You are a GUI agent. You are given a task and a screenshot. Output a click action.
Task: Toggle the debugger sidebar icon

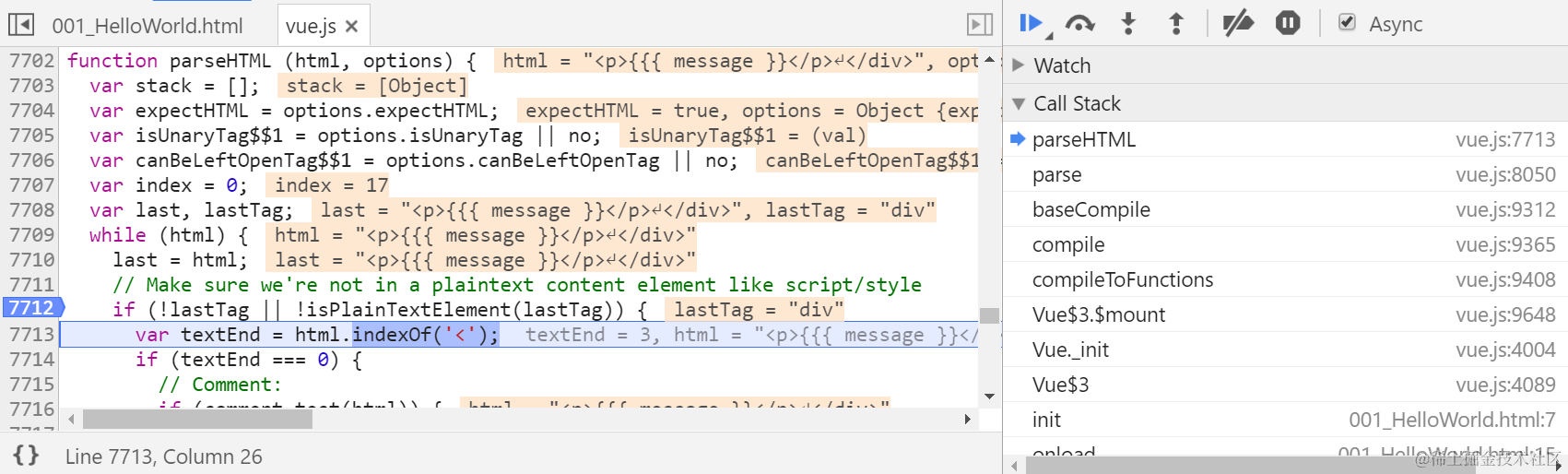pos(980,25)
